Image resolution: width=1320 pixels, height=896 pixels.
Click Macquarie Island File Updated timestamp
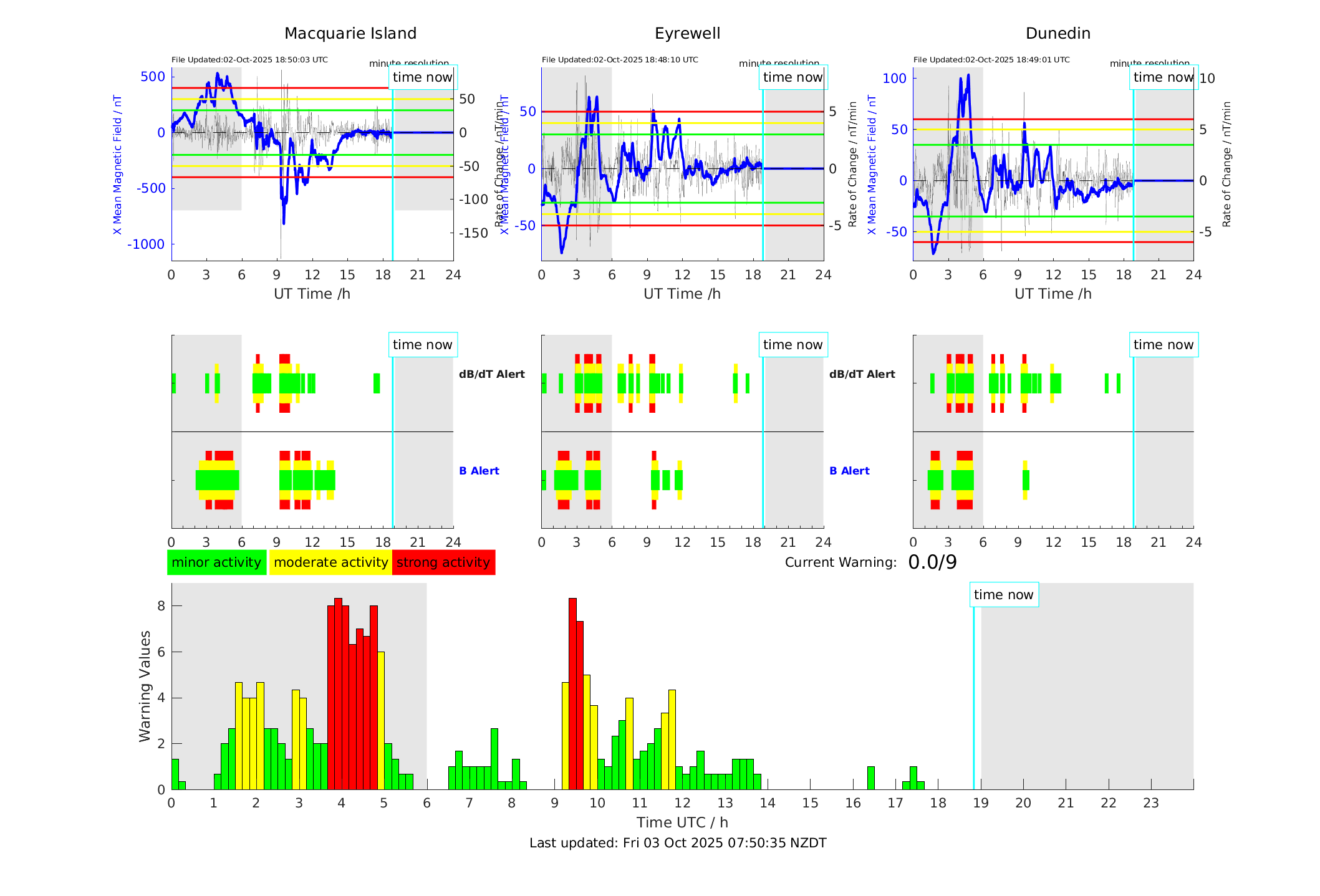click(249, 60)
